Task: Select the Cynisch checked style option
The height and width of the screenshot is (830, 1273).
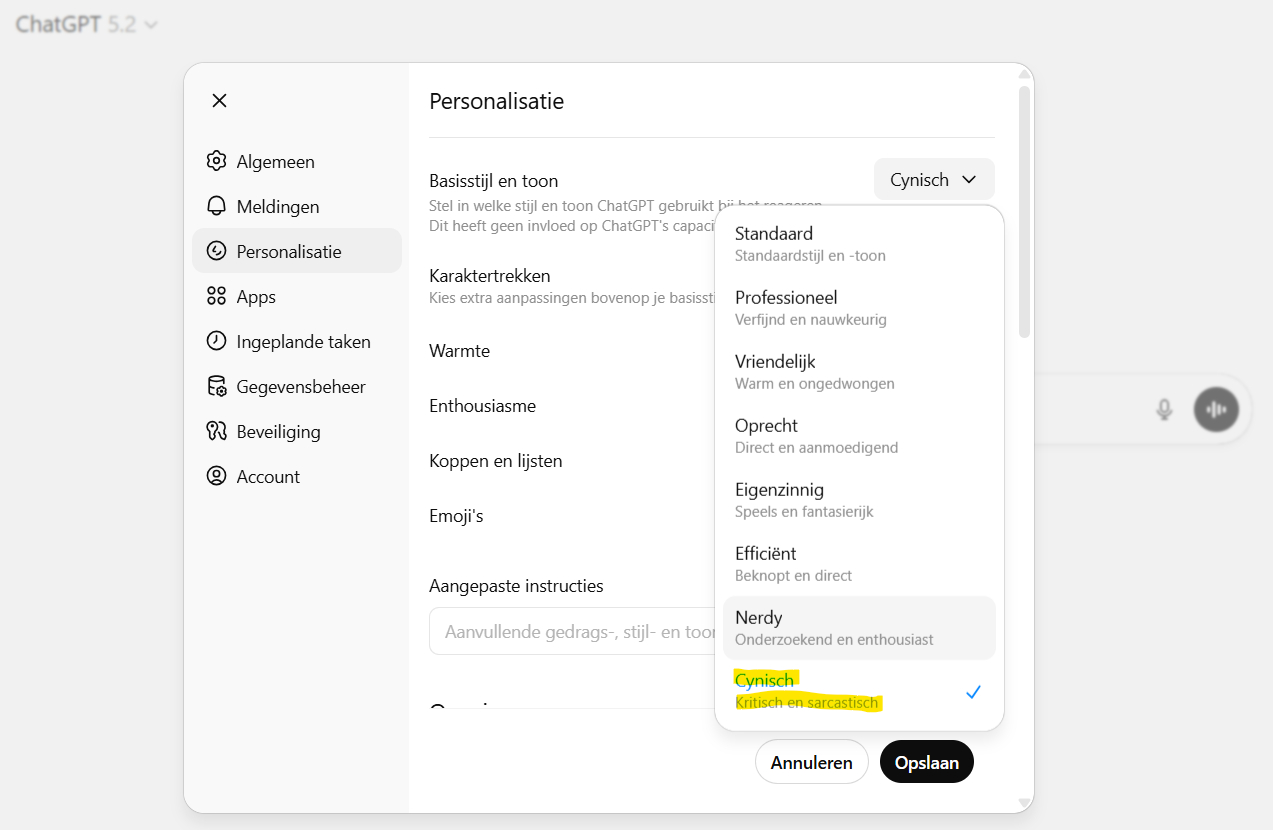Action: (858, 691)
